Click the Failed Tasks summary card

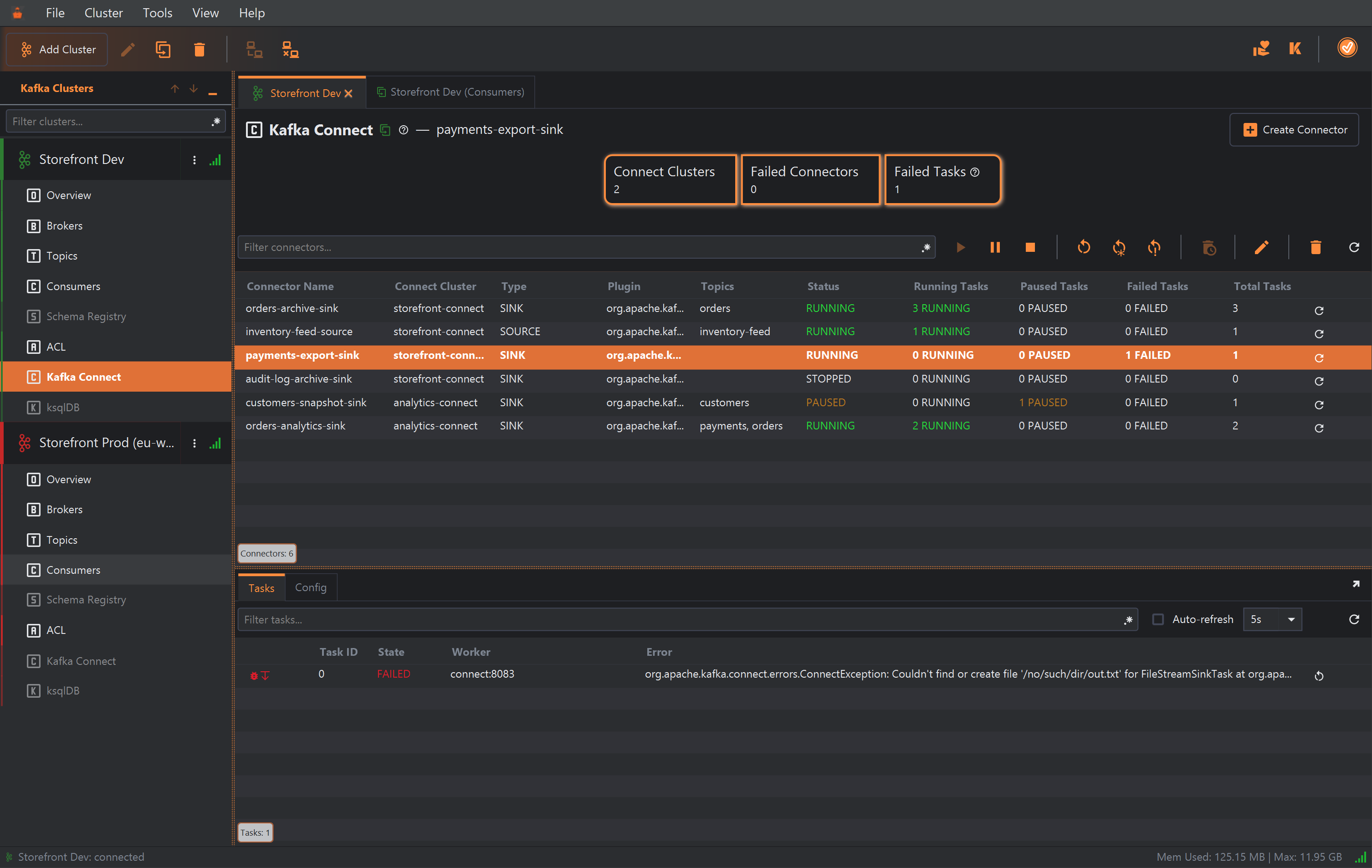[942, 179]
